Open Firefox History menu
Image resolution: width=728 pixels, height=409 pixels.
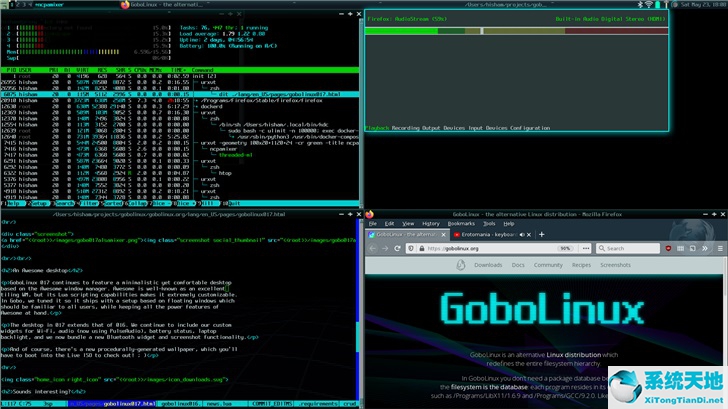[x=431, y=224]
